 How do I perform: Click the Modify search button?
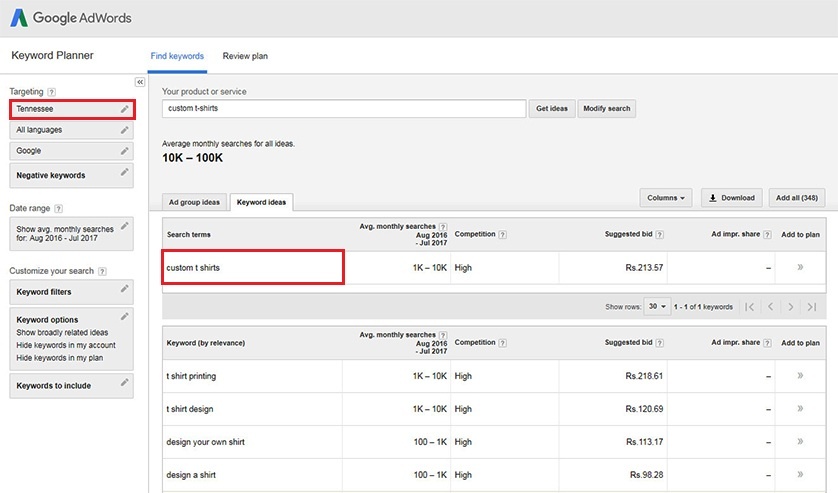(607, 109)
